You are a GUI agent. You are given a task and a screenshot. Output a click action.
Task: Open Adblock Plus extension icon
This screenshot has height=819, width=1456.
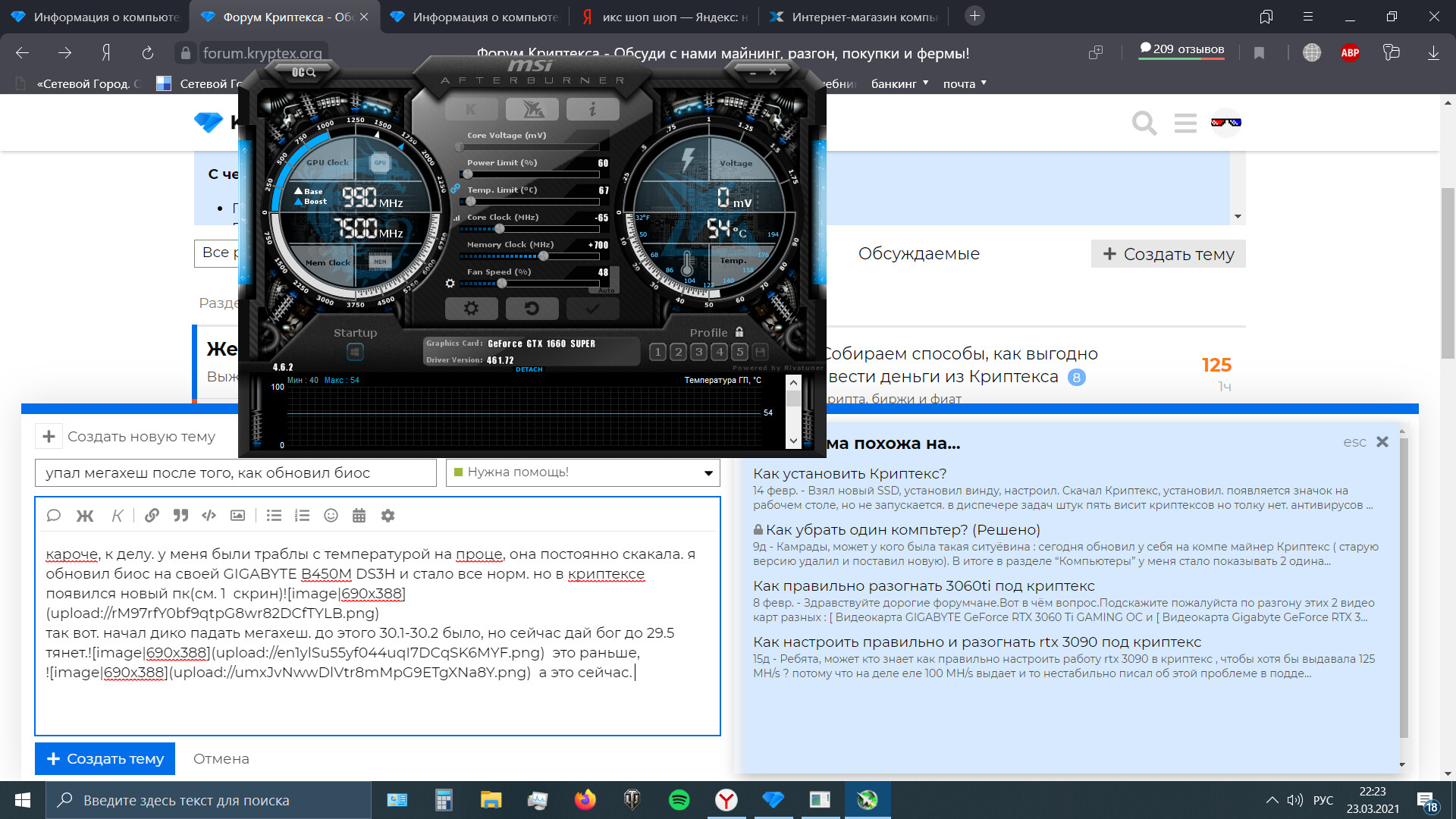(1350, 52)
